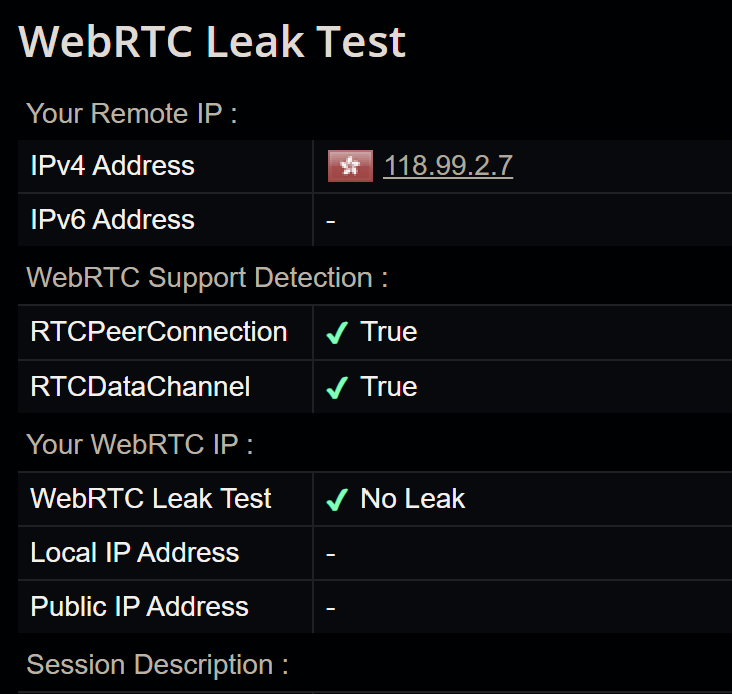The image size is (732, 694).
Task: Select the WebRTC Leak Test page heading
Action: 212,42
